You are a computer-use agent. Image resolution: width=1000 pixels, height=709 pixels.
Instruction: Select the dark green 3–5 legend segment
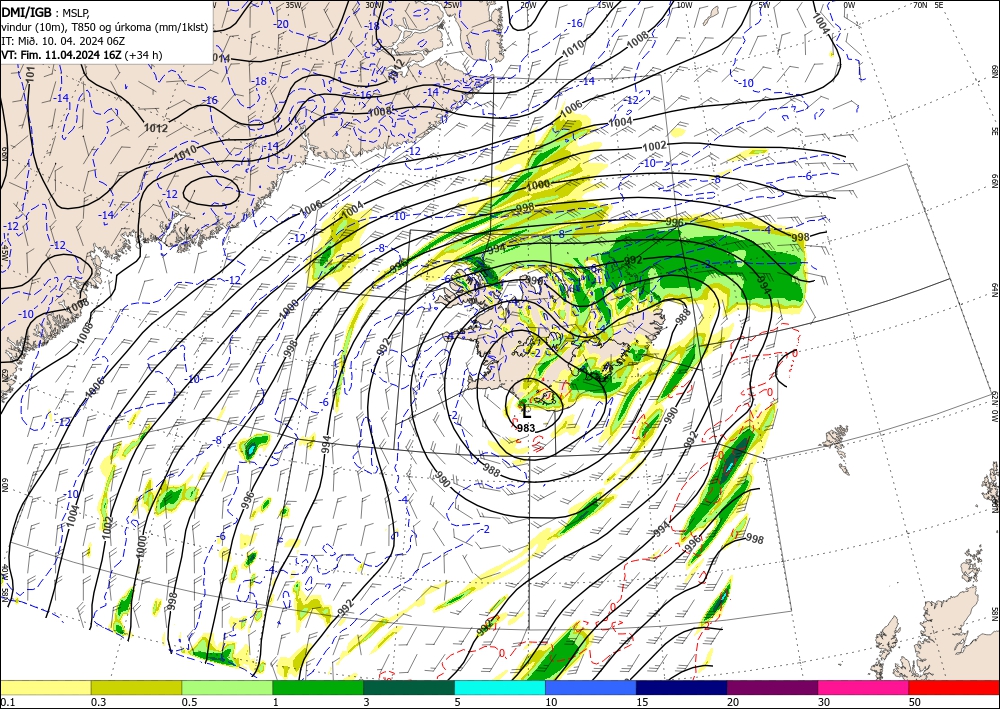tap(409, 687)
